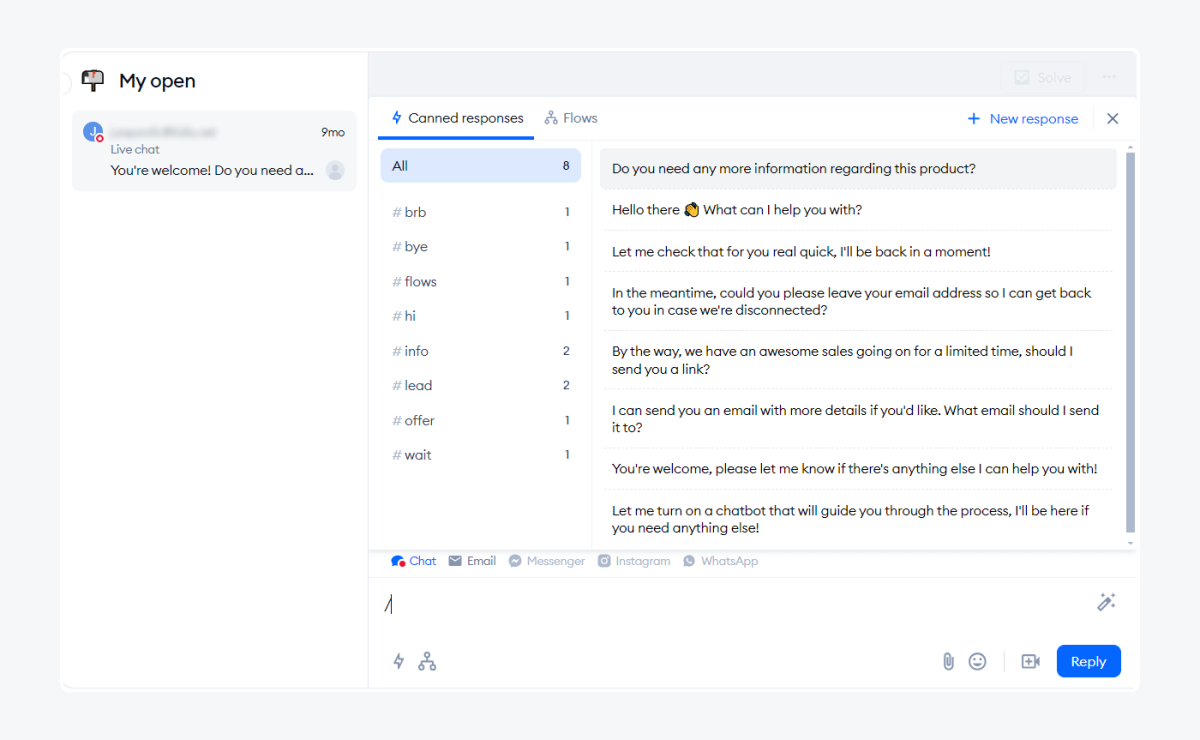1200x740 pixels.
Task: Click the magic wand AI assist icon
Action: (x=1106, y=602)
